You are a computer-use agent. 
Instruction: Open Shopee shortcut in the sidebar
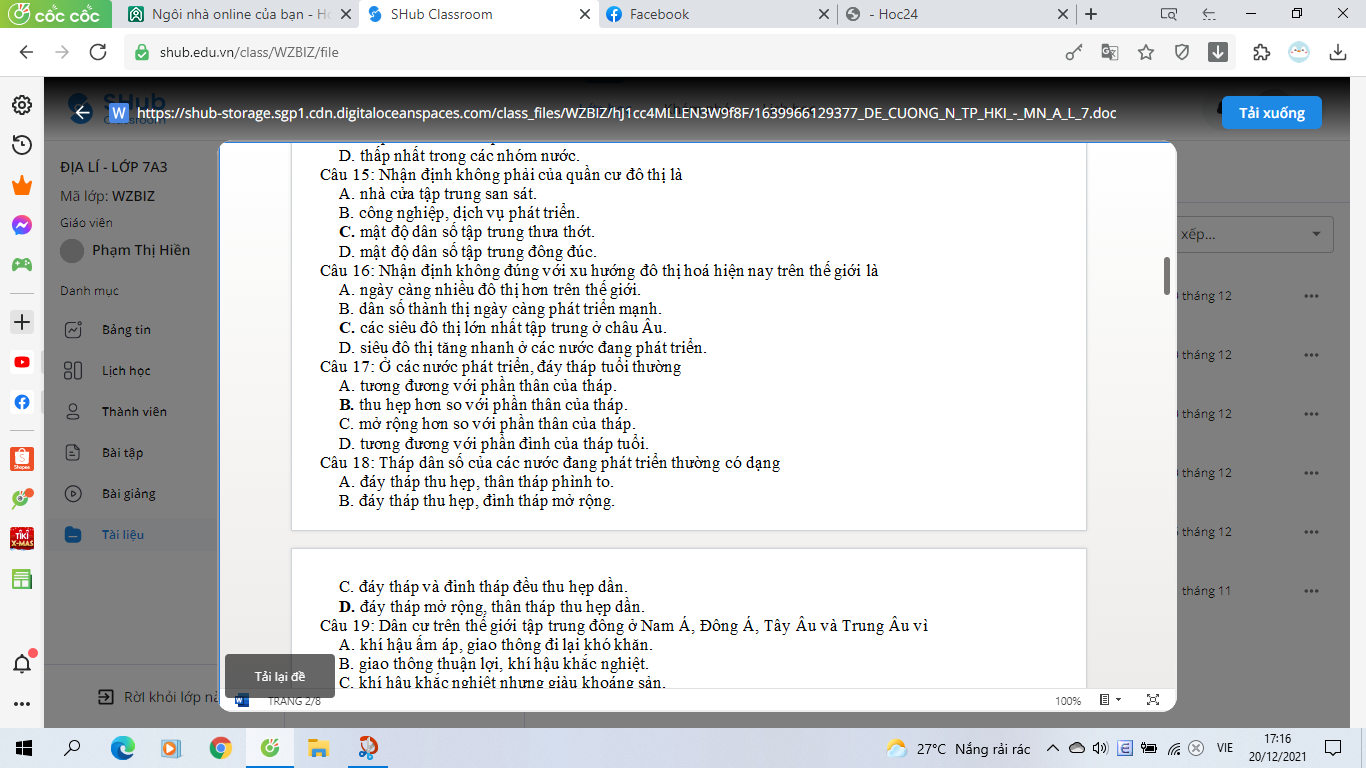click(x=21, y=459)
